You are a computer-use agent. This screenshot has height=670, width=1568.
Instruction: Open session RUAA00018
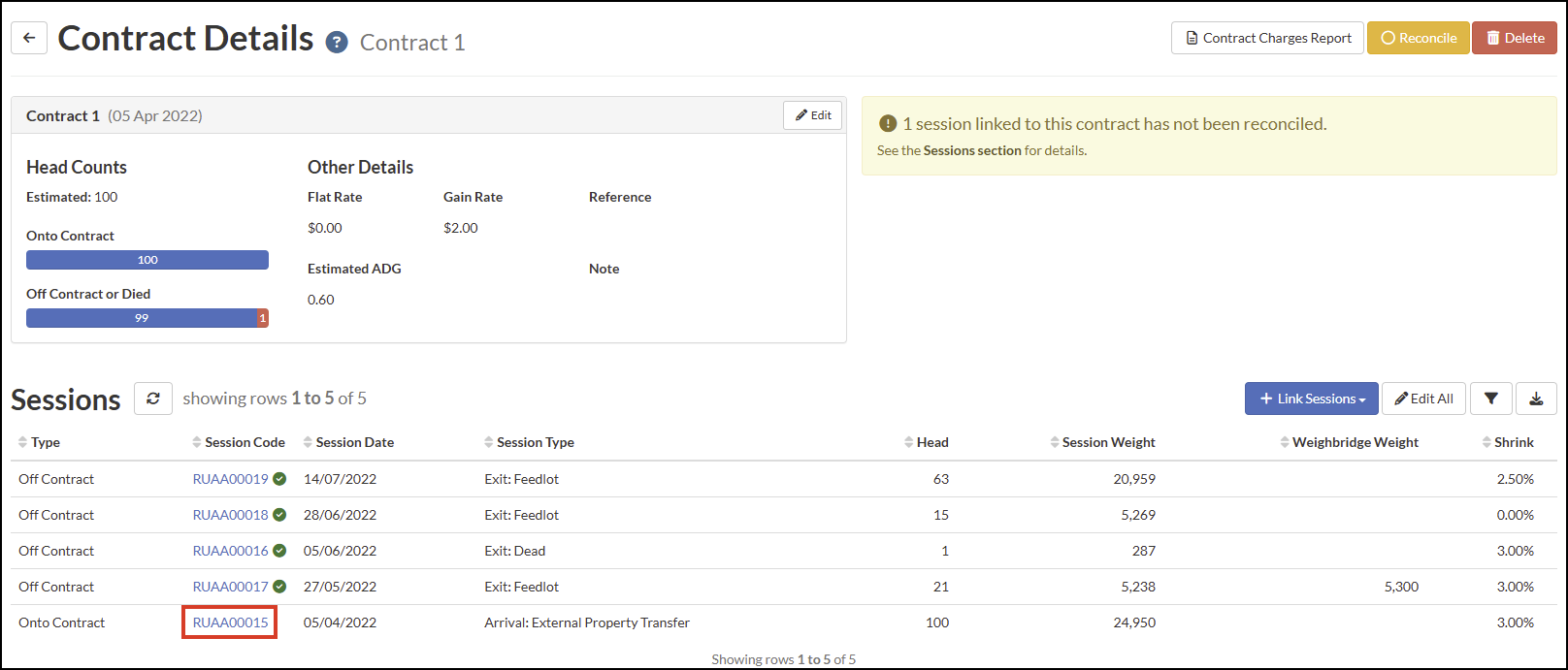pyautogui.click(x=230, y=515)
